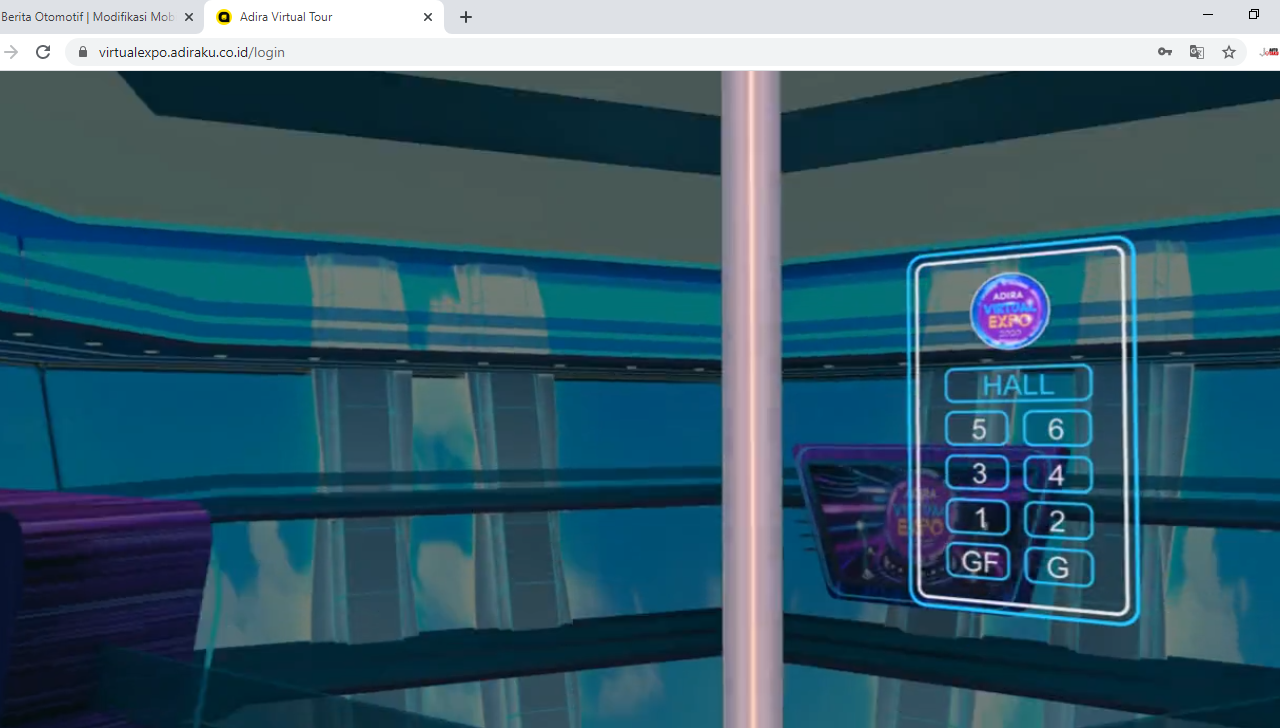This screenshot has height=728, width=1280.
Task: Choose floor 4 on elevator panel
Action: coord(1057,475)
